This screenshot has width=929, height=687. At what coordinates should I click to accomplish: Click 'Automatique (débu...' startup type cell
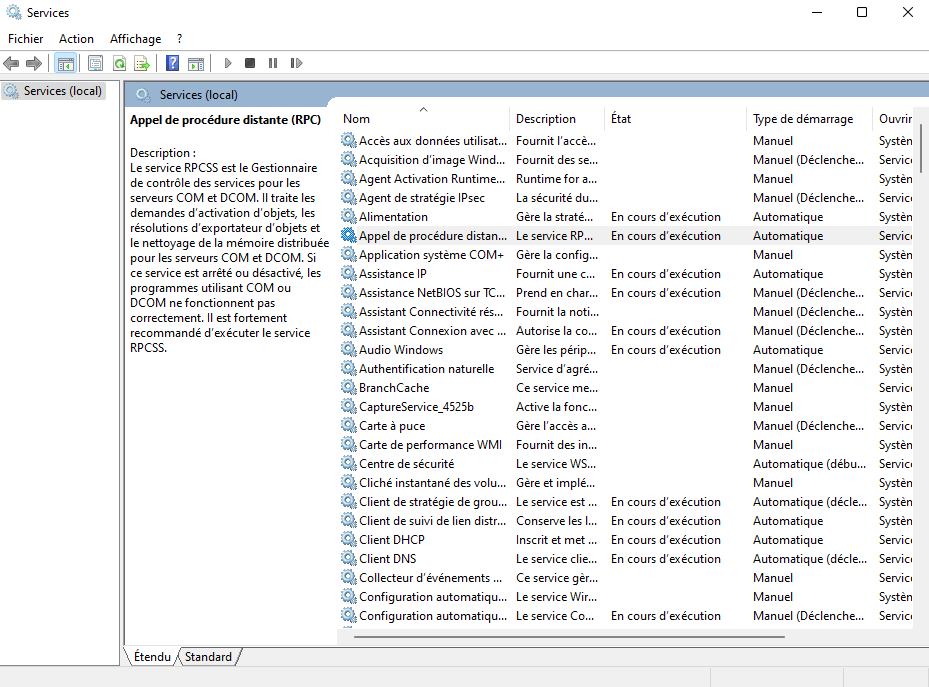click(809, 464)
